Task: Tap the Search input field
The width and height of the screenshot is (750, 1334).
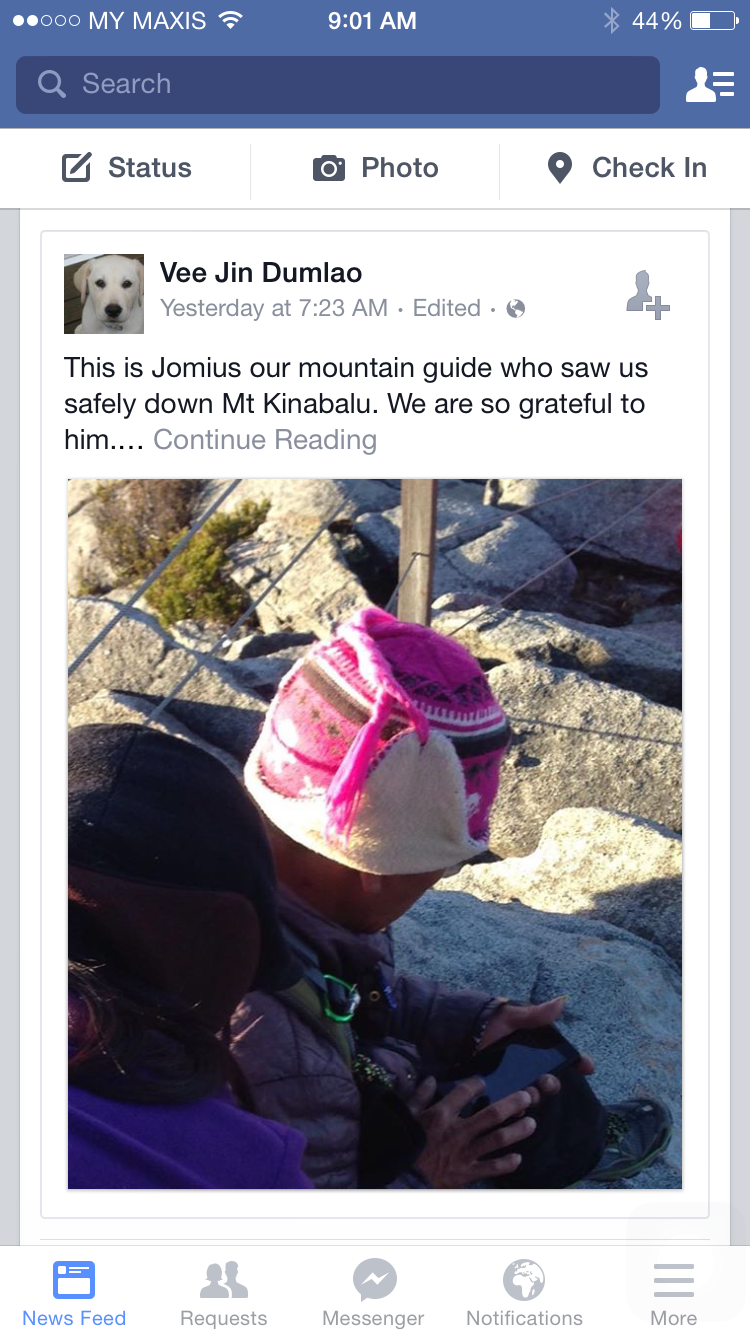Action: [338, 84]
